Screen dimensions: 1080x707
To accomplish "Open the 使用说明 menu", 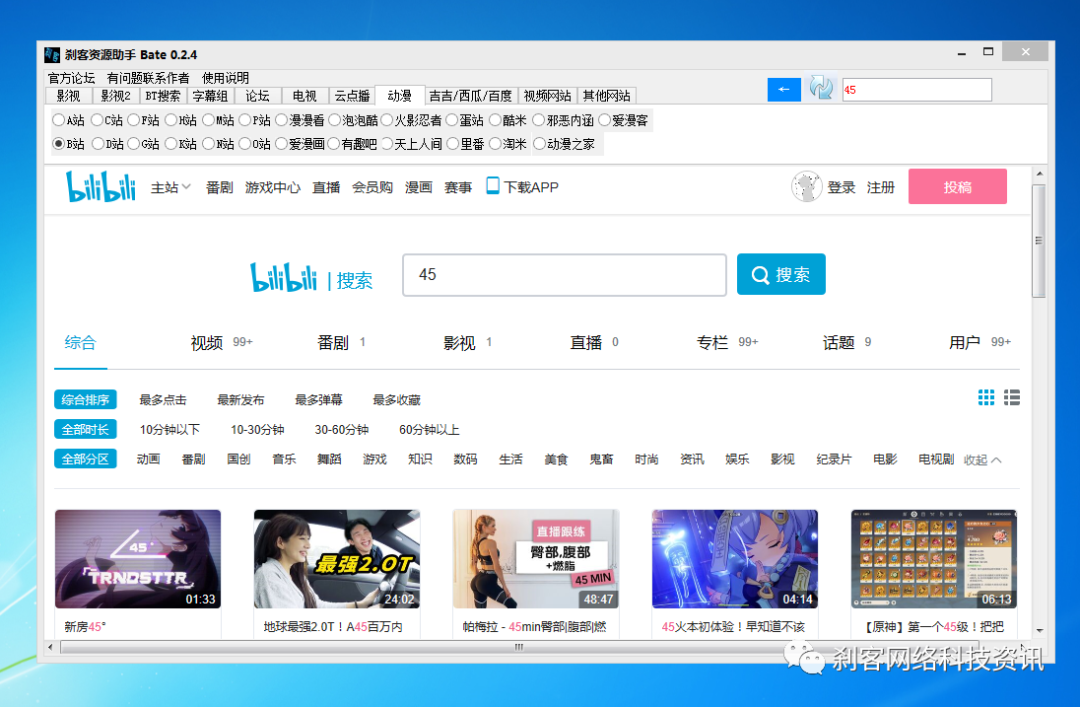I will coord(225,77).
